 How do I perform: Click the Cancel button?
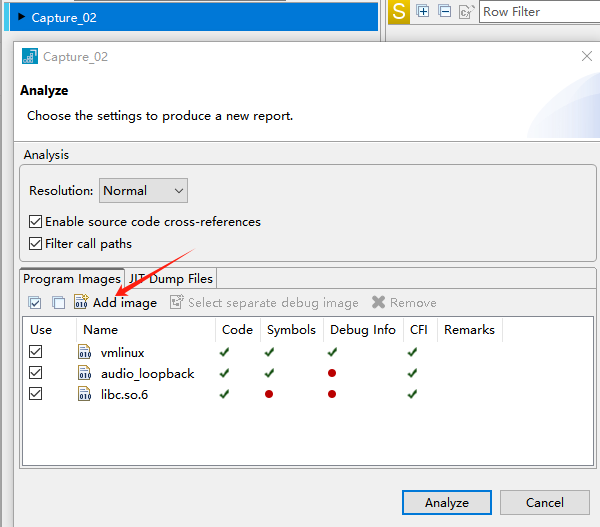point(545,503)
